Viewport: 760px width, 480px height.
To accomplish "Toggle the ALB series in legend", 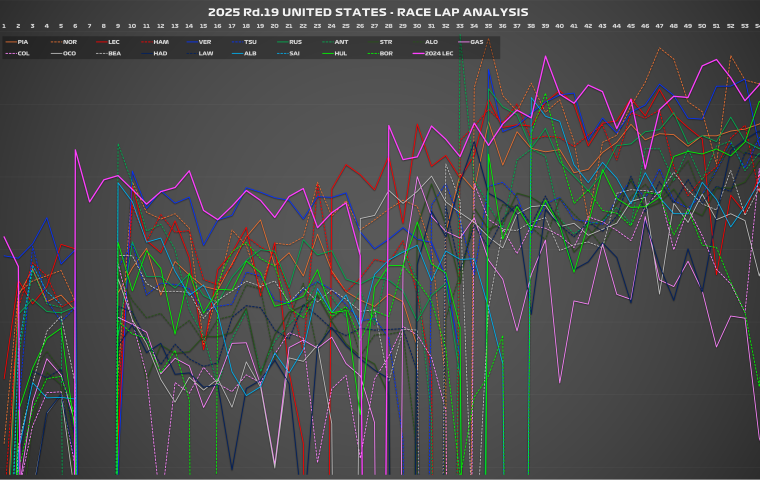I will (250, 52).
